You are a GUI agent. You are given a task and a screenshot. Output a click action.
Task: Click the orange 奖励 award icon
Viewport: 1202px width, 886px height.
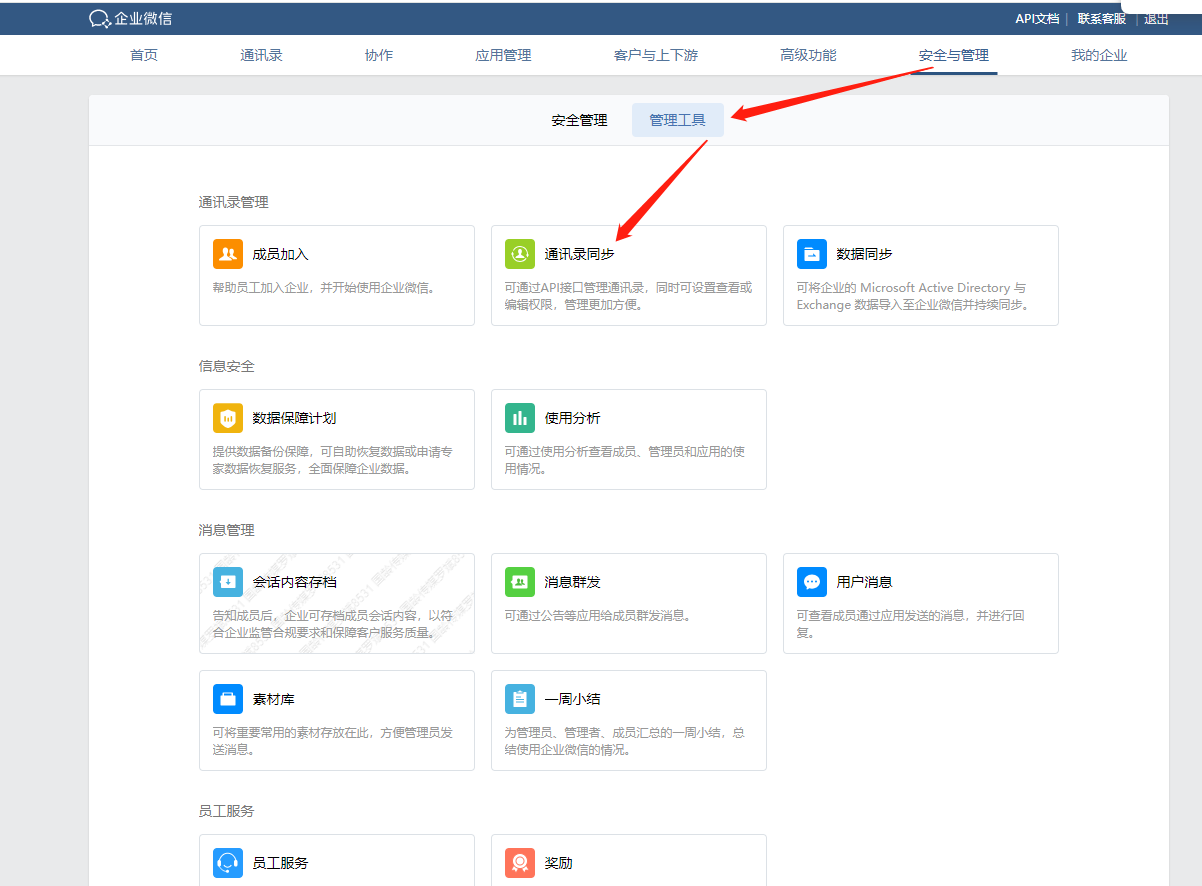(520, 863)
